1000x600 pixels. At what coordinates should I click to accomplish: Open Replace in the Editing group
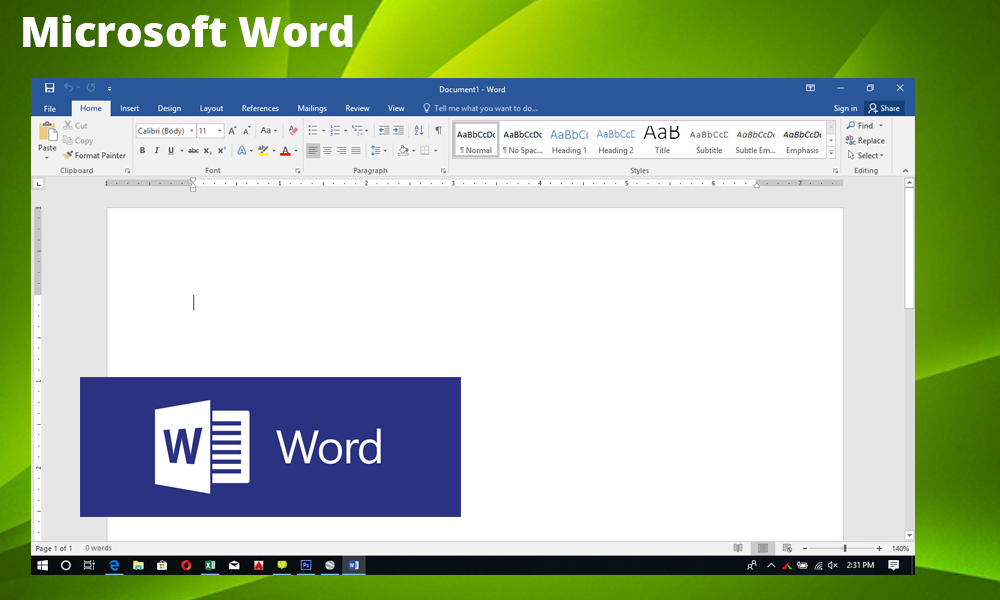click(x=865, y=140)
